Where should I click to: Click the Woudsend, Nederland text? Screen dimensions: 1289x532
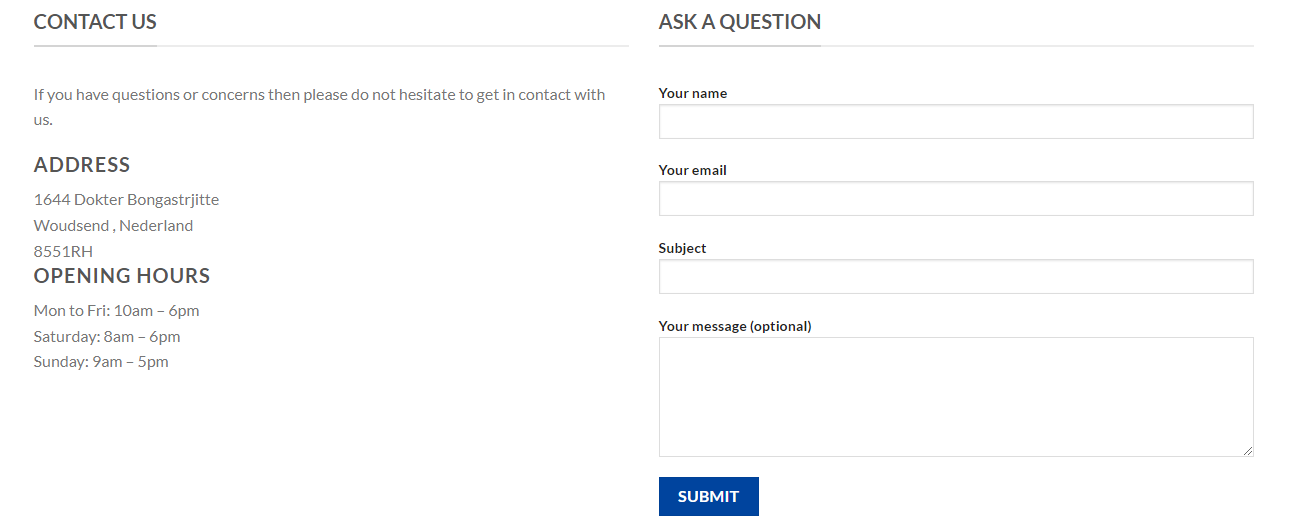pyautogui.click(x=113, y=225)
